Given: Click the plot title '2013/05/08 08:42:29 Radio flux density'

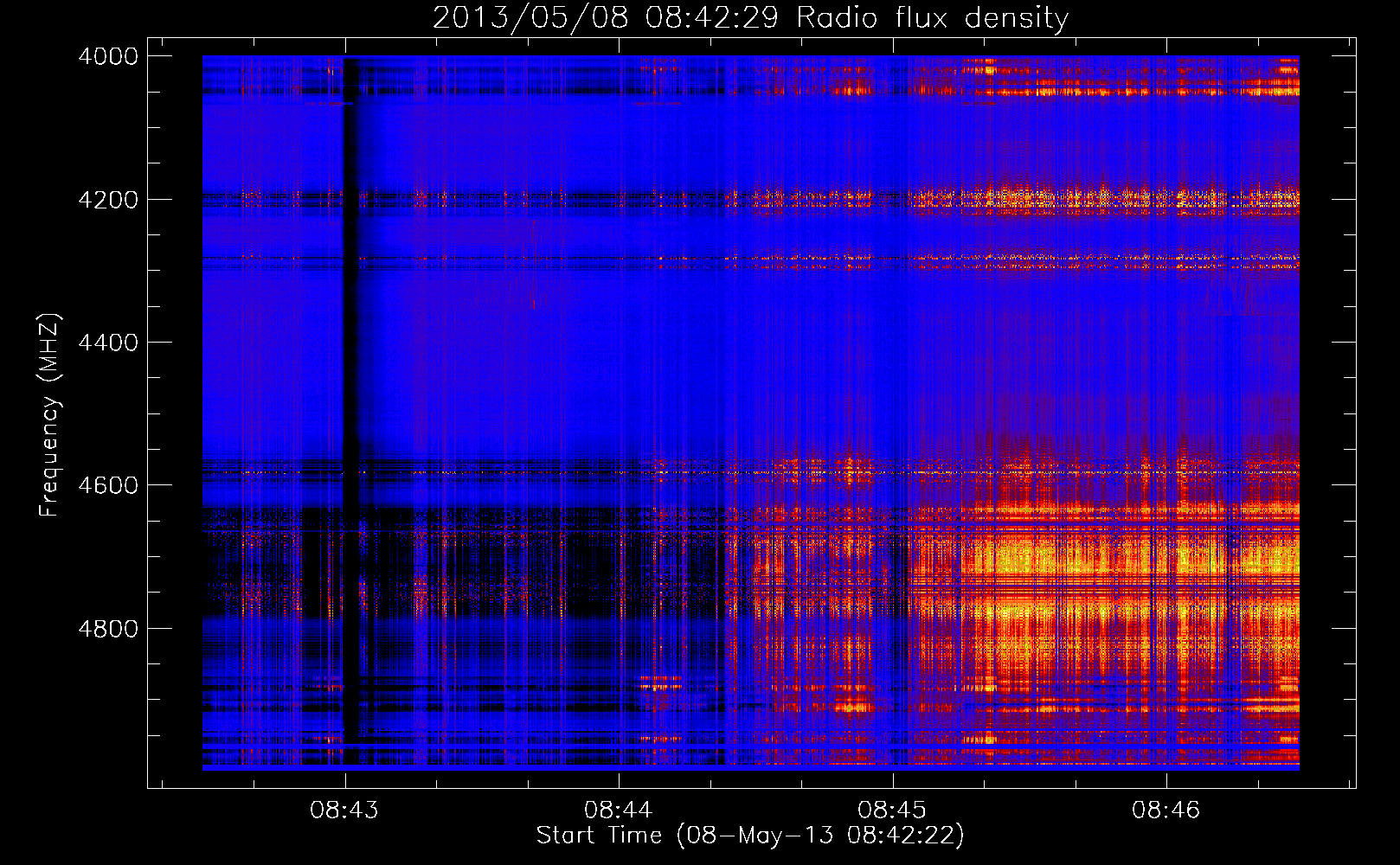Looking at the screenshot, I should pos(750,17).
